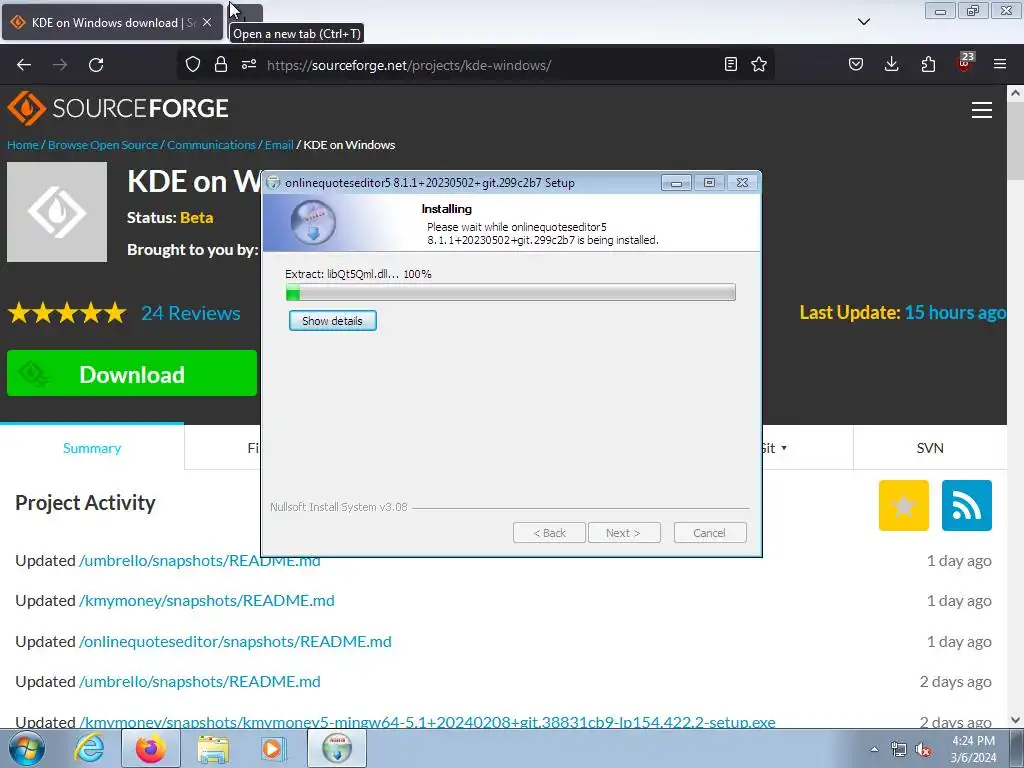Open the Firefox downloads arrow icon
The height and width of the screenshot is (768, 1024).
[x=891, y=64]
